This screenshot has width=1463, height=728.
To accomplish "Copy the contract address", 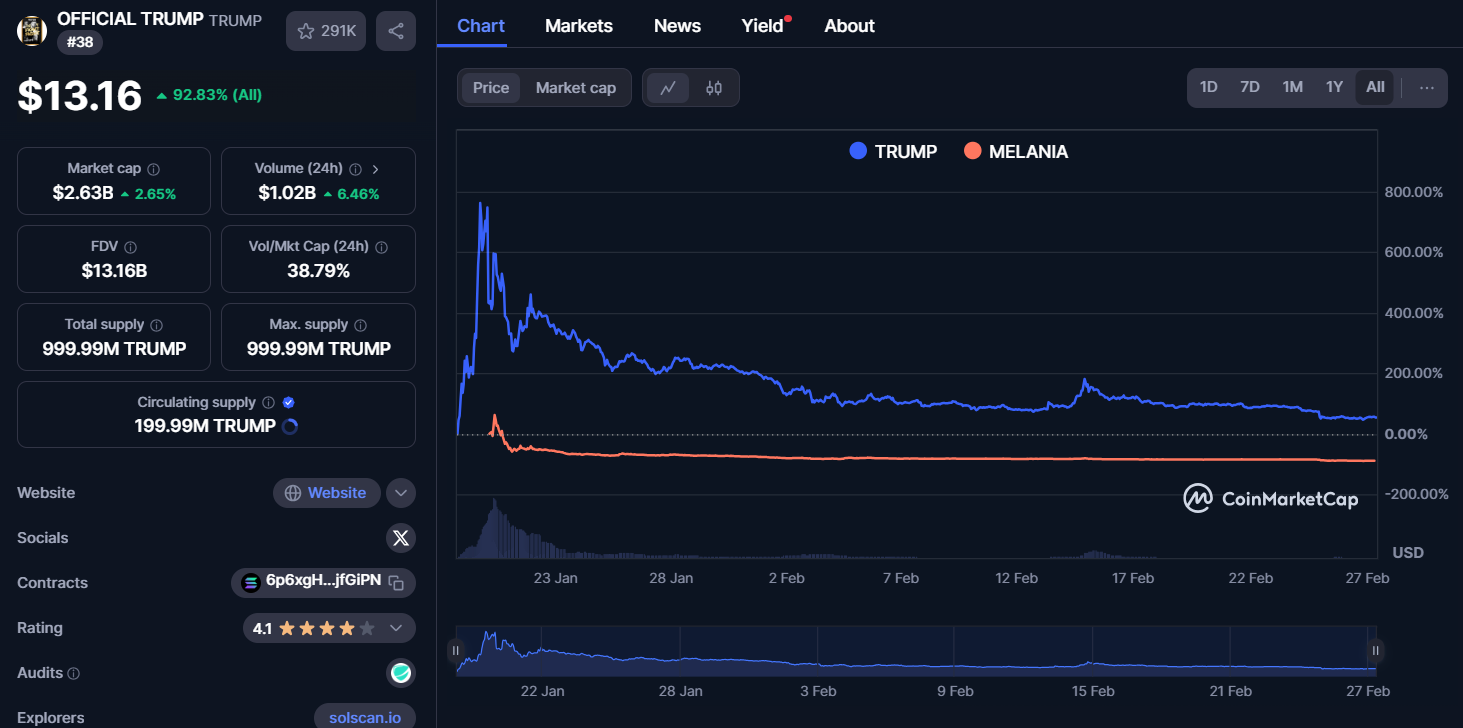I will [396, 583].
